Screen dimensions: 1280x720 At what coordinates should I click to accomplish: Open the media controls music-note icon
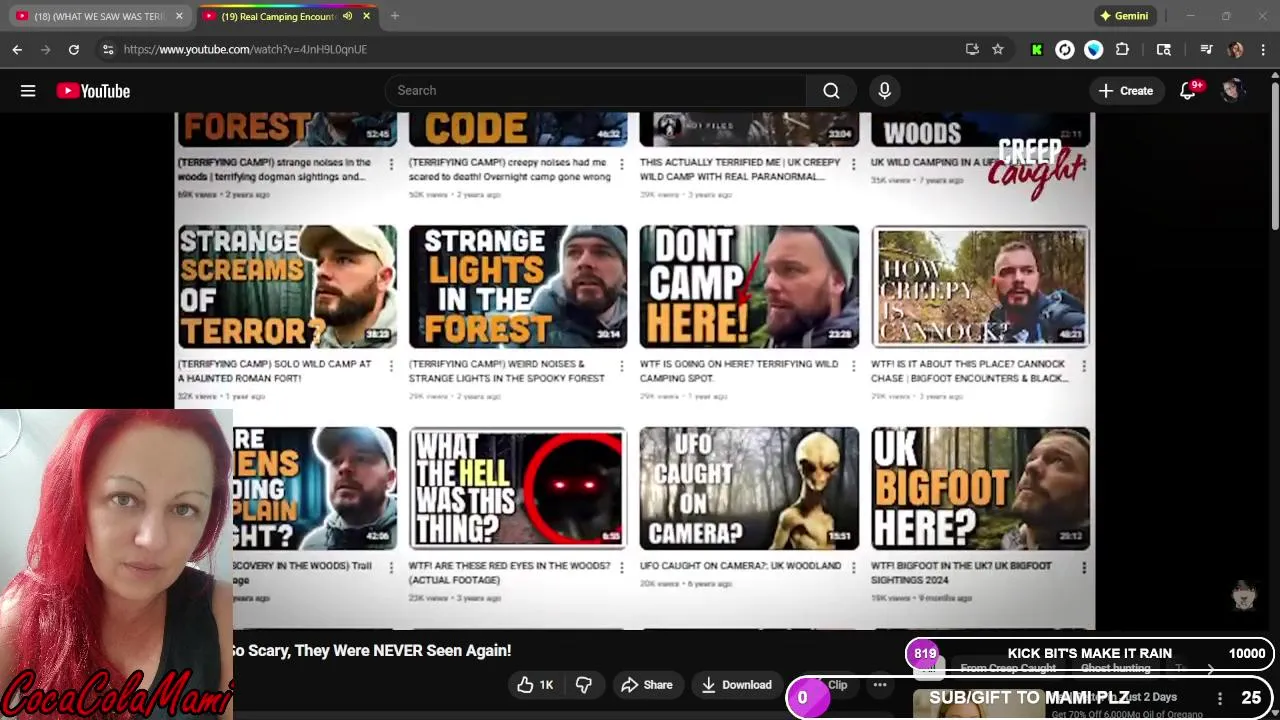(x=1206, y=49)
